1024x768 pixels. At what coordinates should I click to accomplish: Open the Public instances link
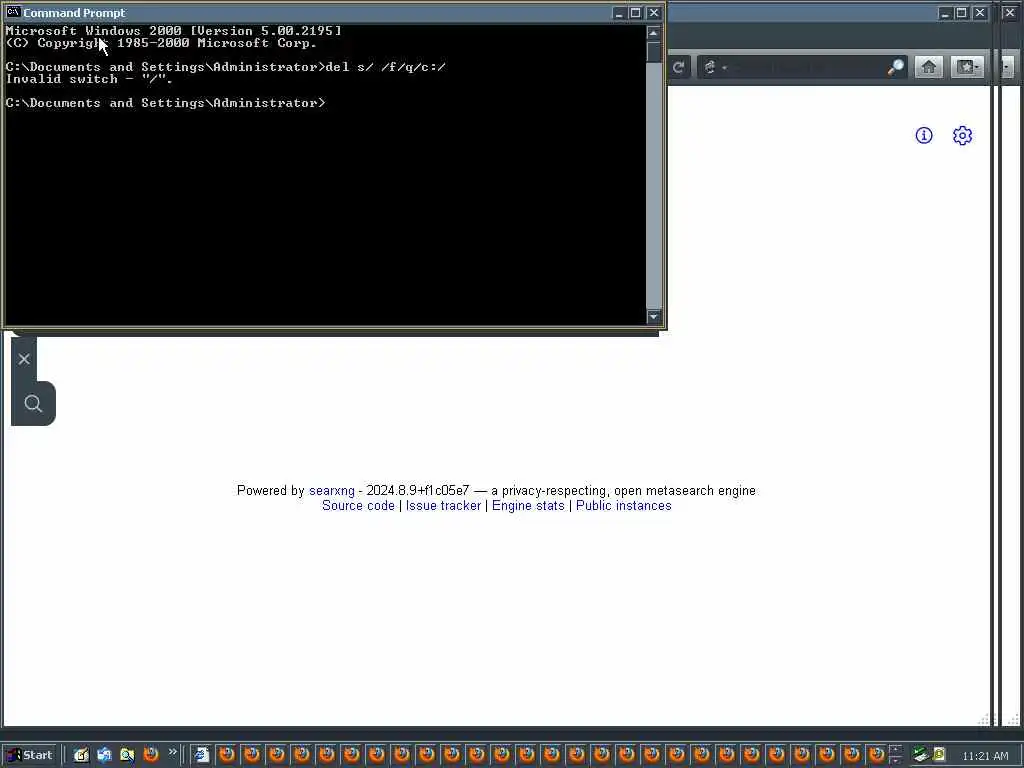tap(624, 505)
